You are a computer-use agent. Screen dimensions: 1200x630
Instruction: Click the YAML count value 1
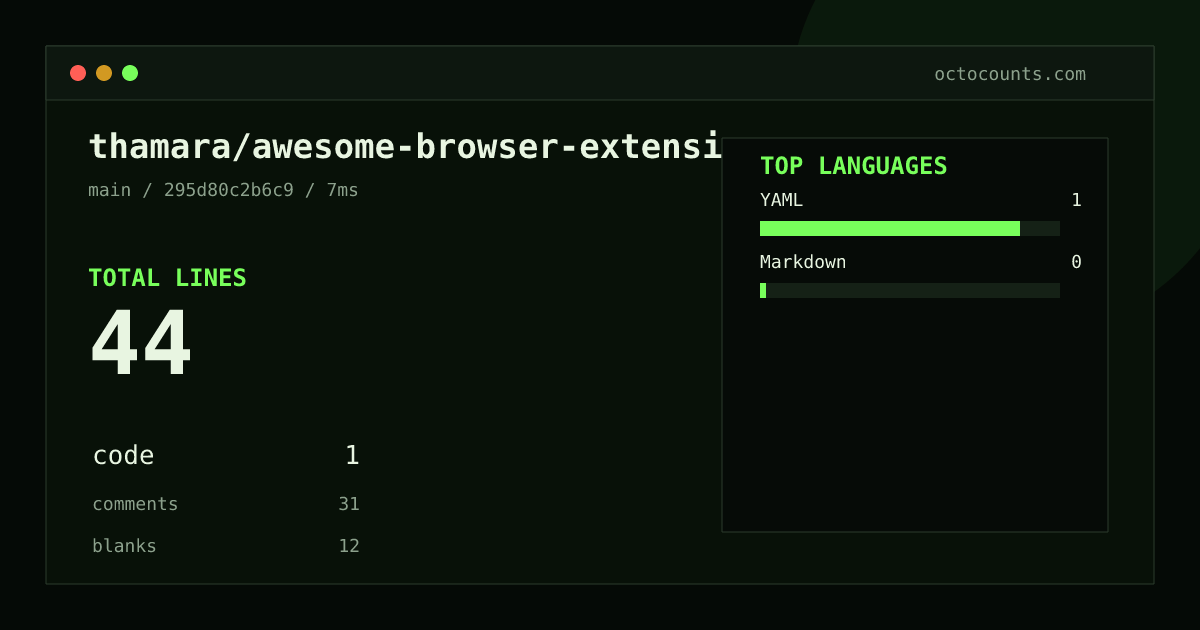1076,200
